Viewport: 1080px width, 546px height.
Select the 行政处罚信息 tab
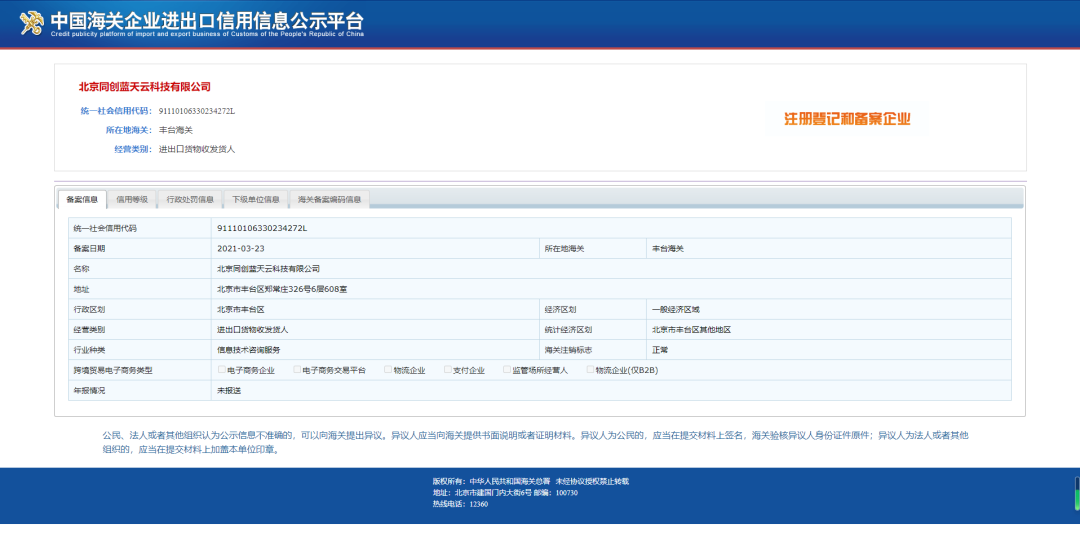(190, 199)
